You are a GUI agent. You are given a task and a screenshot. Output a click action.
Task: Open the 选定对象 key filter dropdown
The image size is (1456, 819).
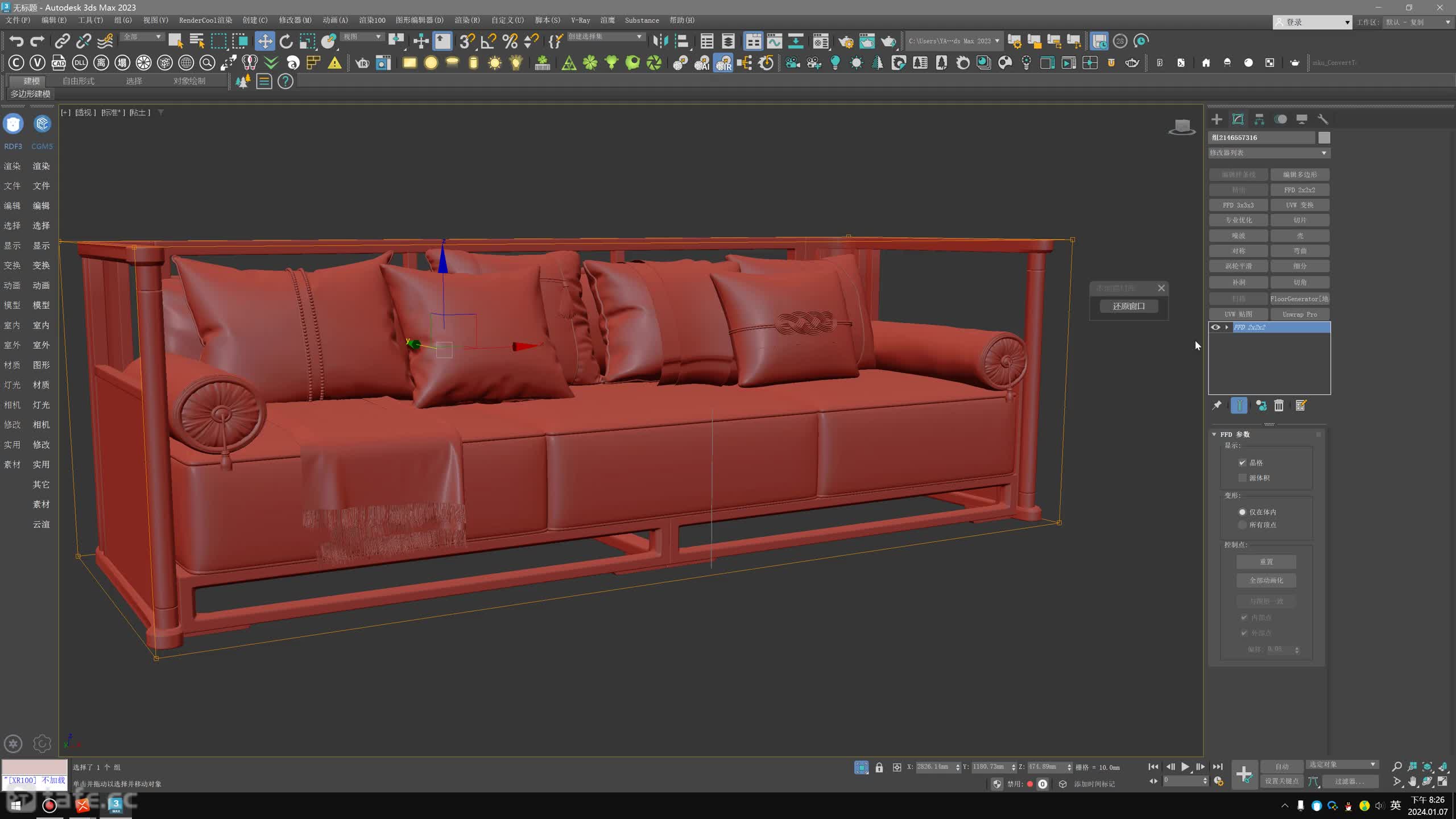1342,765
